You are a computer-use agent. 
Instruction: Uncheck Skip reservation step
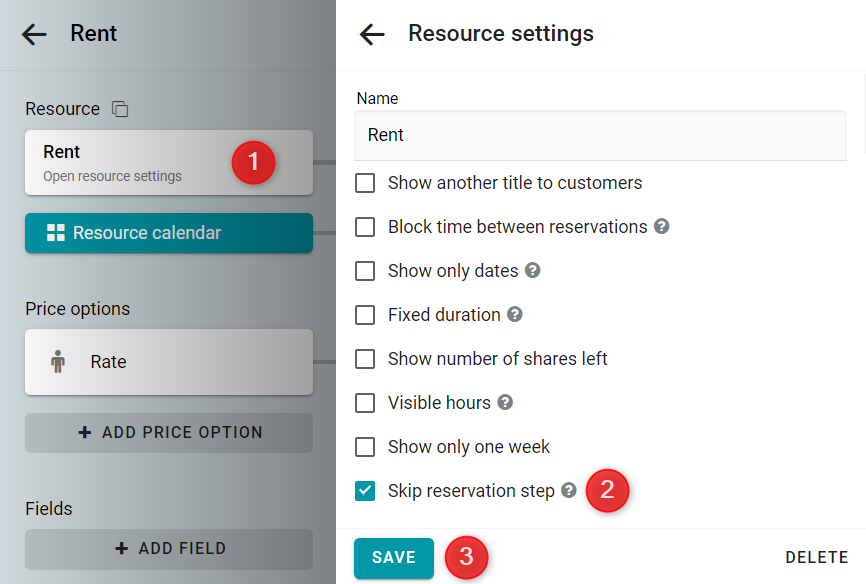coord(365,491)
